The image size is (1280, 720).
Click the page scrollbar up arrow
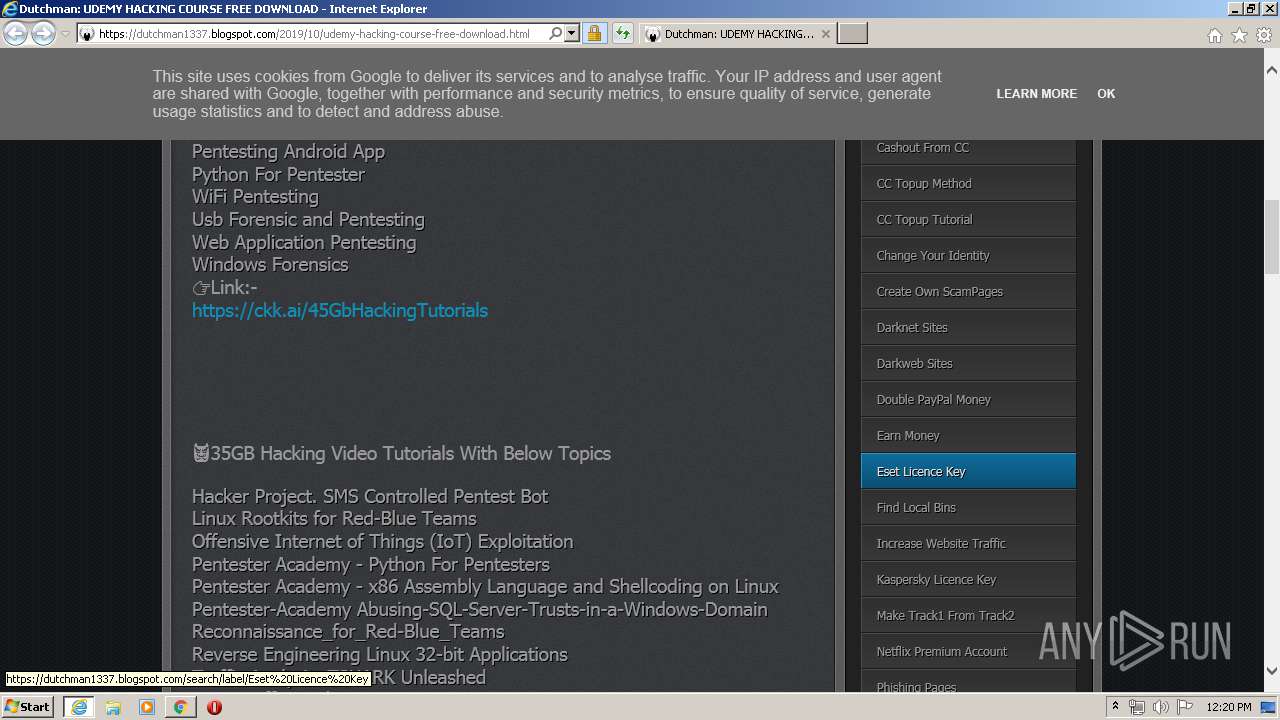tap(1272, 71)
